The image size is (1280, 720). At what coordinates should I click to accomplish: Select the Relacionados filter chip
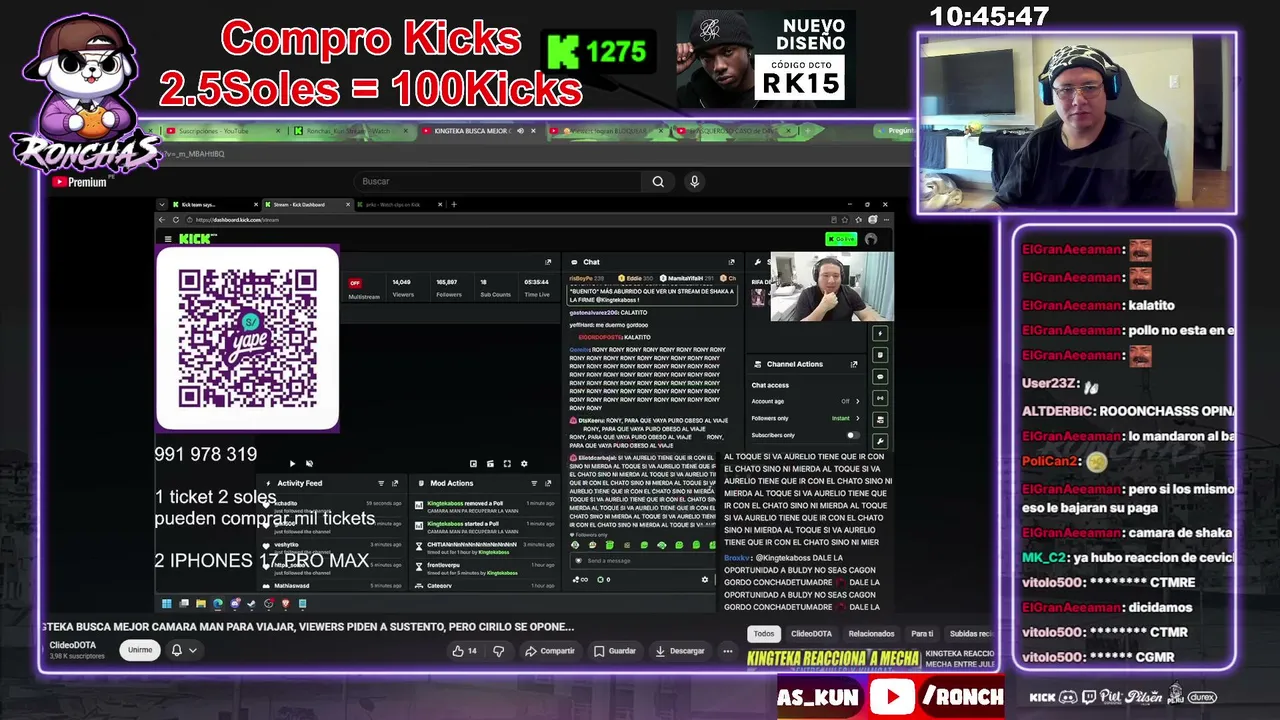click(x=871, y=633)
